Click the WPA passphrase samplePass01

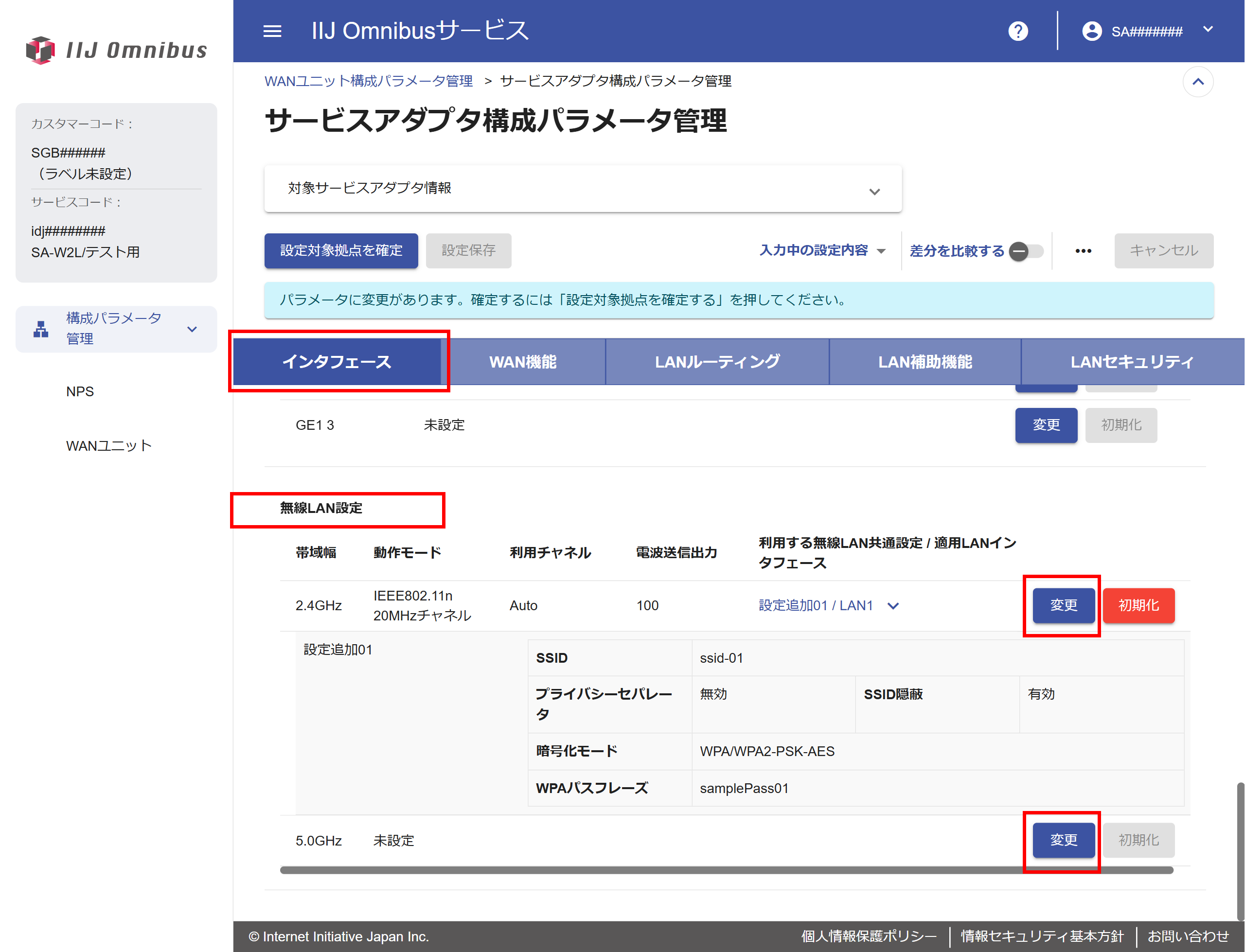(x=744, y=788)
